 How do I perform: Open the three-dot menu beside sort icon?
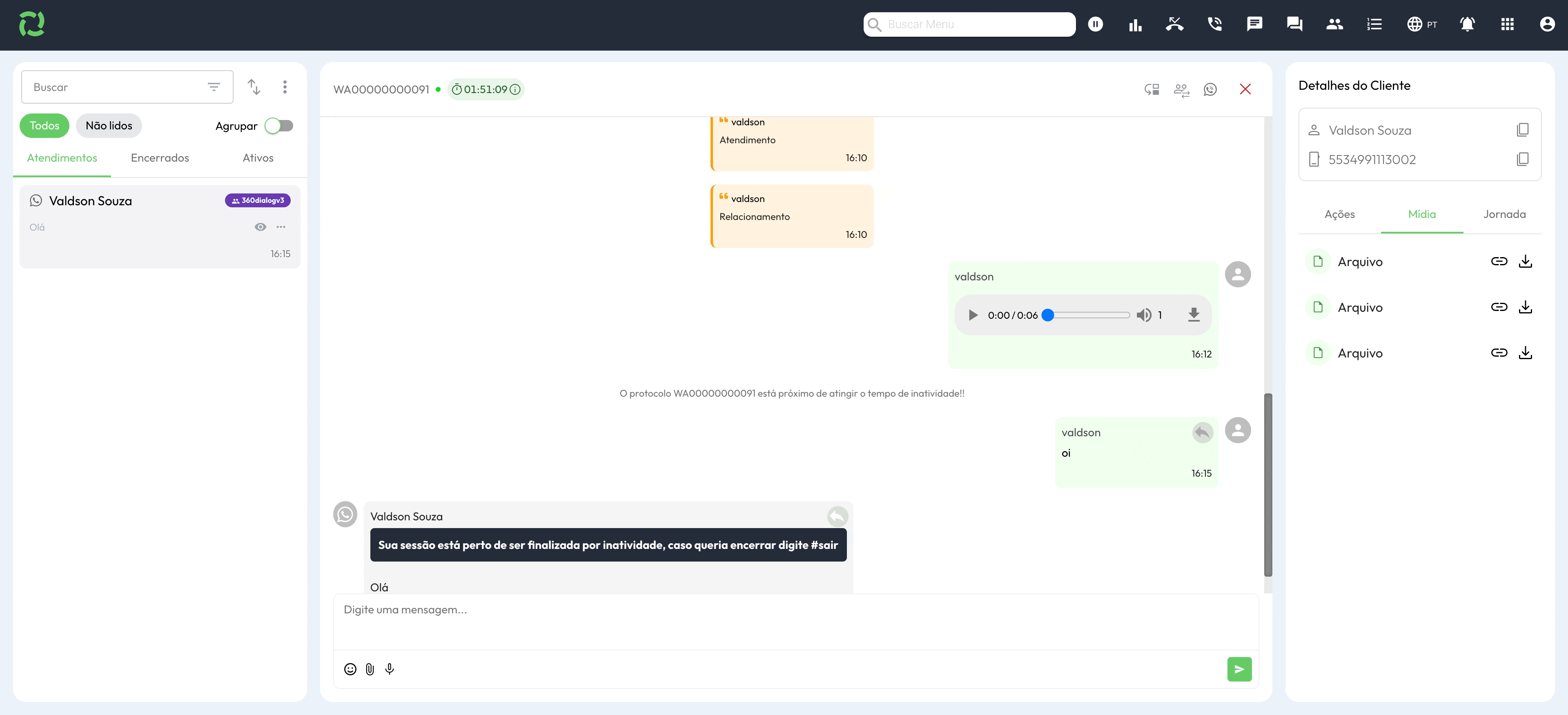[x=285, y=87]
